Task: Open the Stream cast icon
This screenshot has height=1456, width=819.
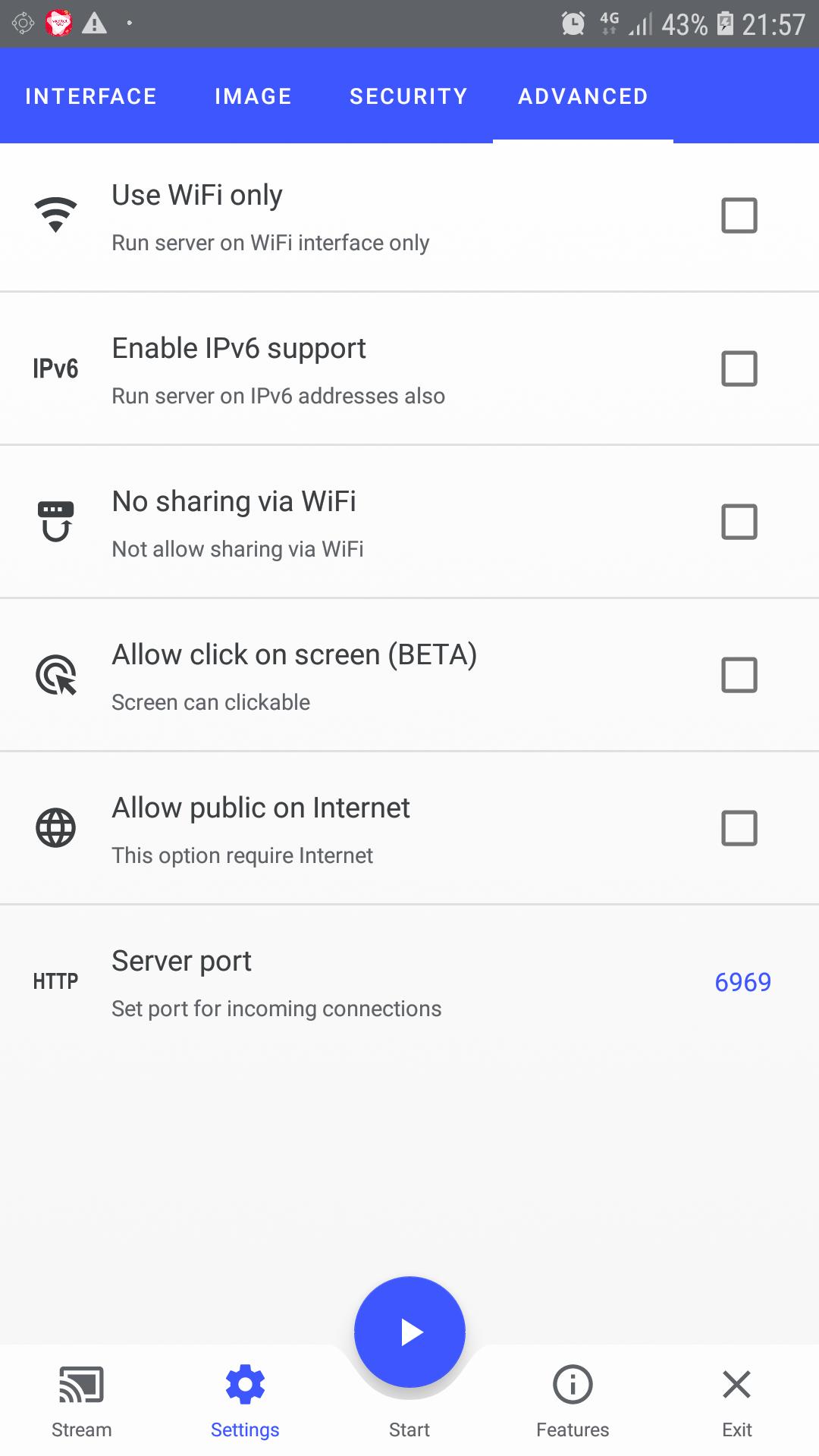Action: [81, 1385]
